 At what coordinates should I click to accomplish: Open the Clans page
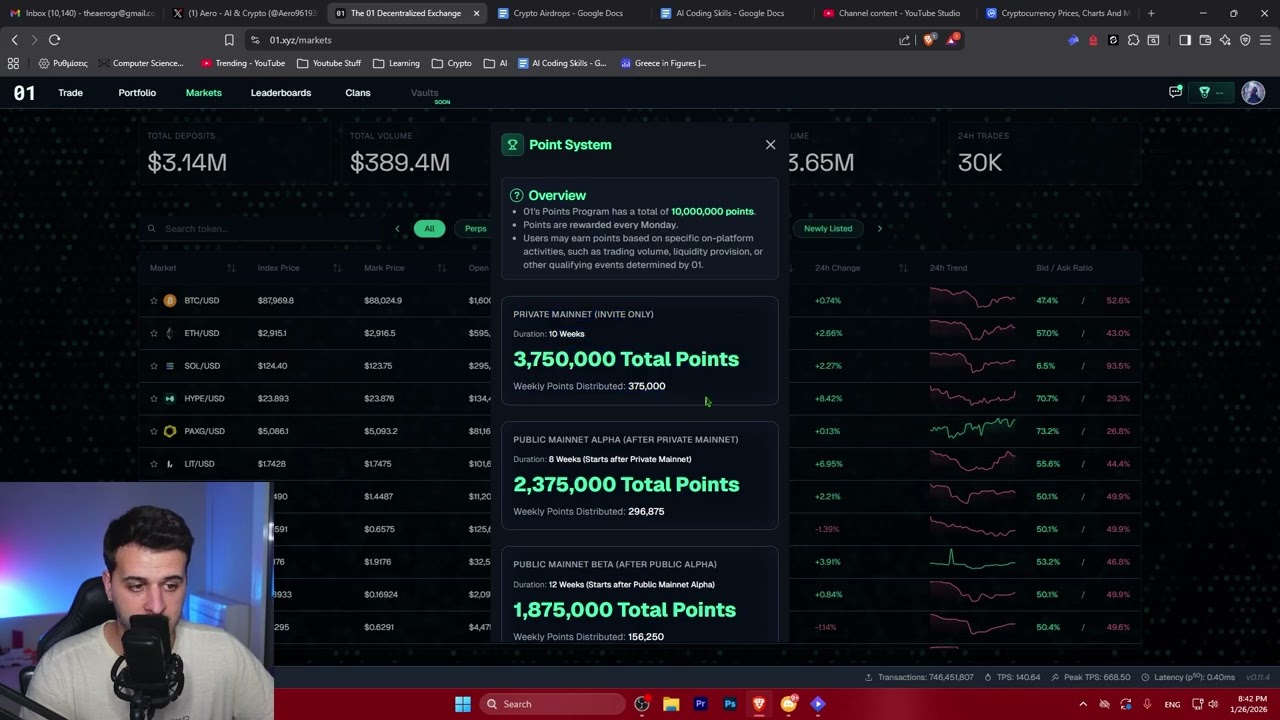(358, 93)
